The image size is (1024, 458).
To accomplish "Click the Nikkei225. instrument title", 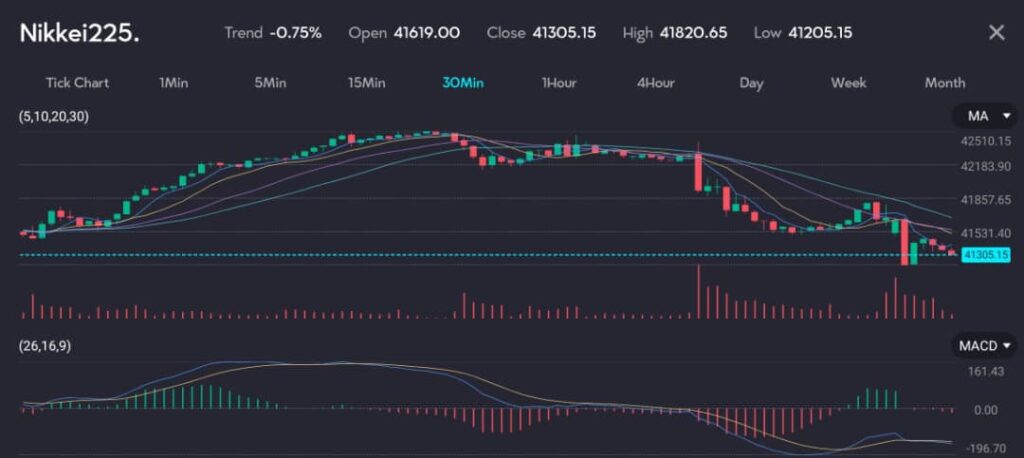I will tap(80, 33).
